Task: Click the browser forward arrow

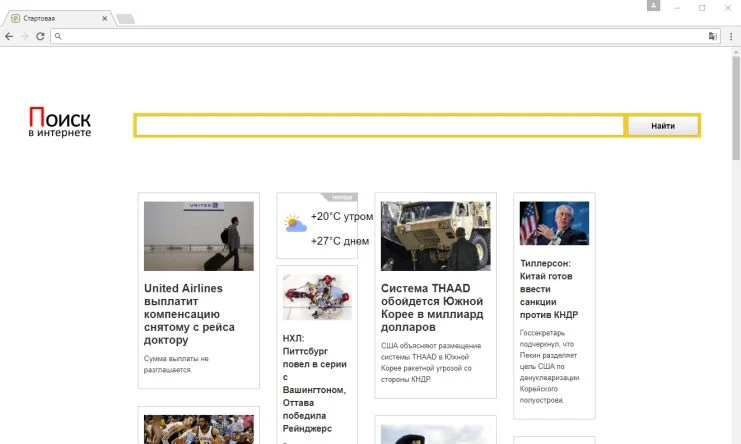Action: click(x=25, y=36)
